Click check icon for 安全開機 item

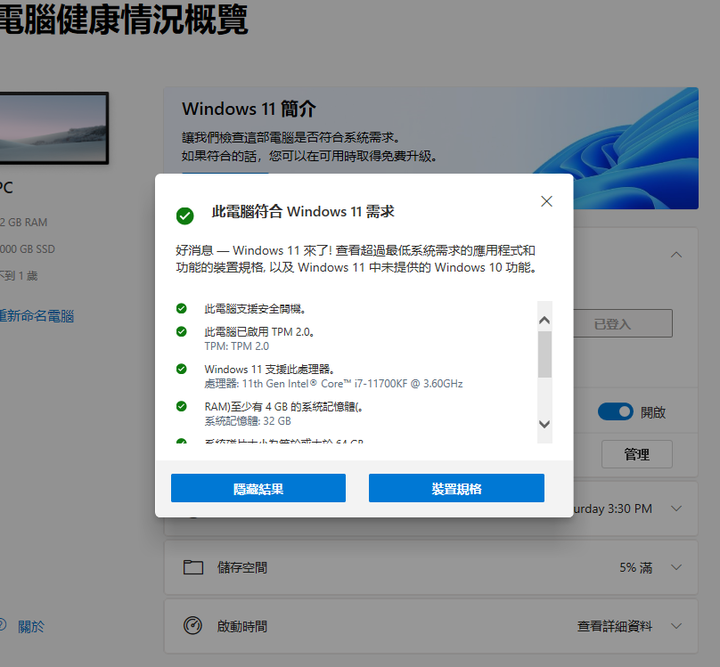coord(181,308)
